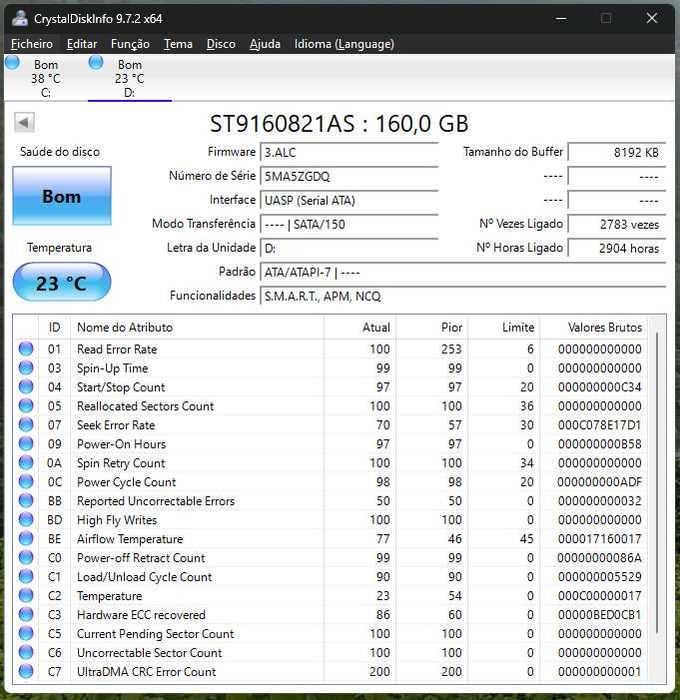This screenshot has width=680, height=700.
Task: Click the Valores Brutos column header
Action: (594, 327)
